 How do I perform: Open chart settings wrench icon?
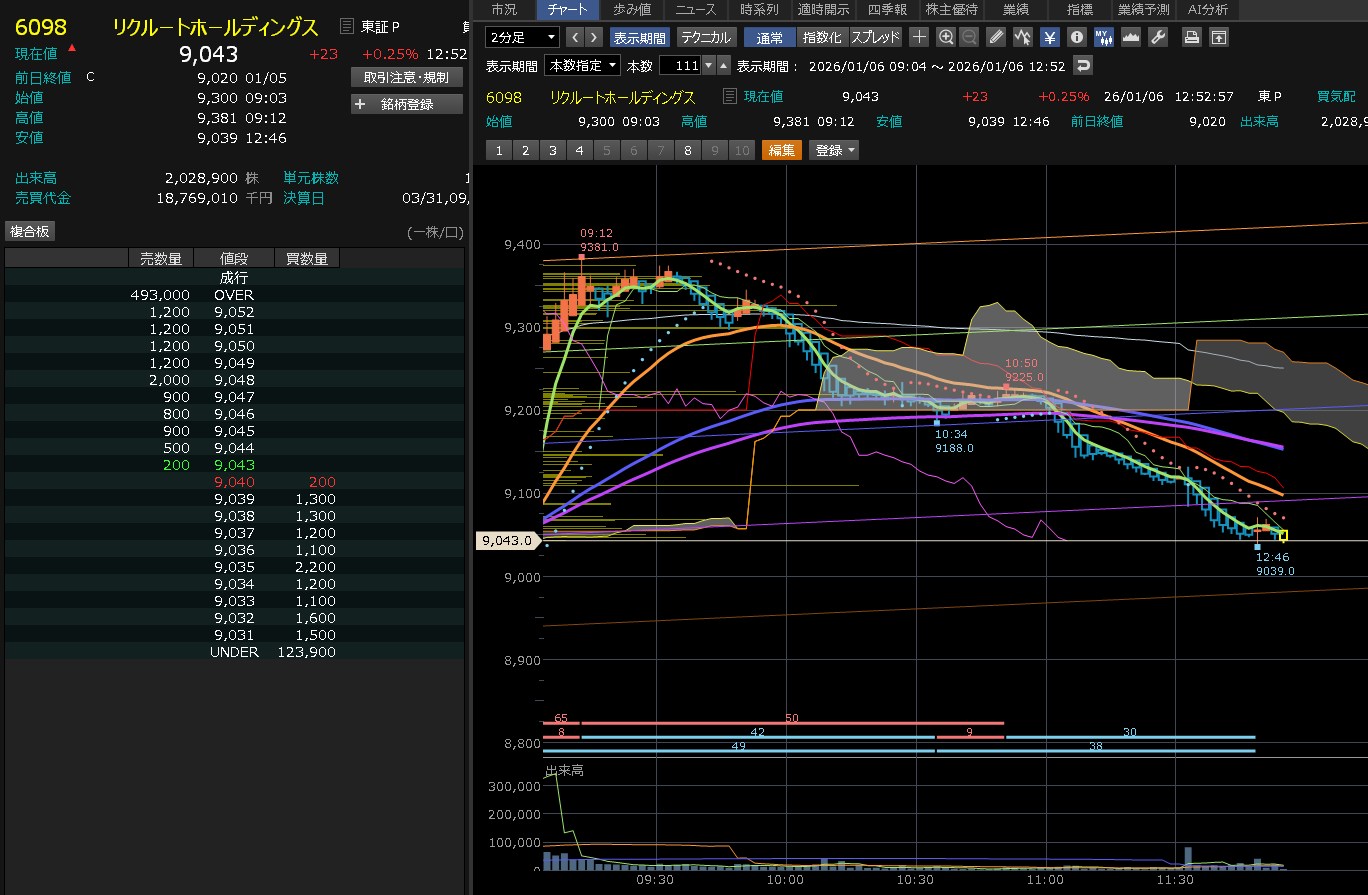point(1158,37)
